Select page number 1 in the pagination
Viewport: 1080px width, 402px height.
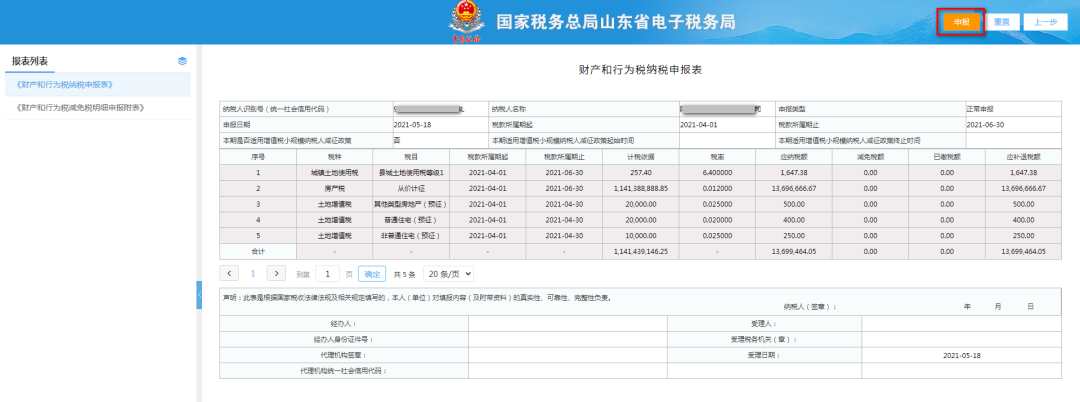[253, 273]
